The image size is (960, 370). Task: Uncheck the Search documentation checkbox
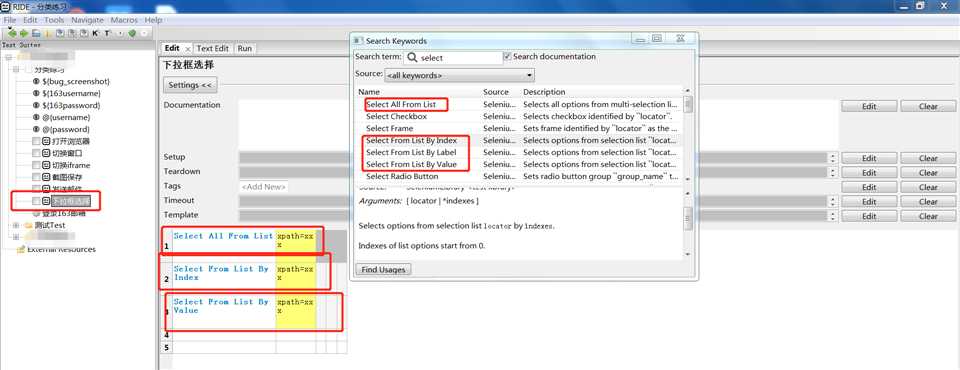[x=507, y=56]
